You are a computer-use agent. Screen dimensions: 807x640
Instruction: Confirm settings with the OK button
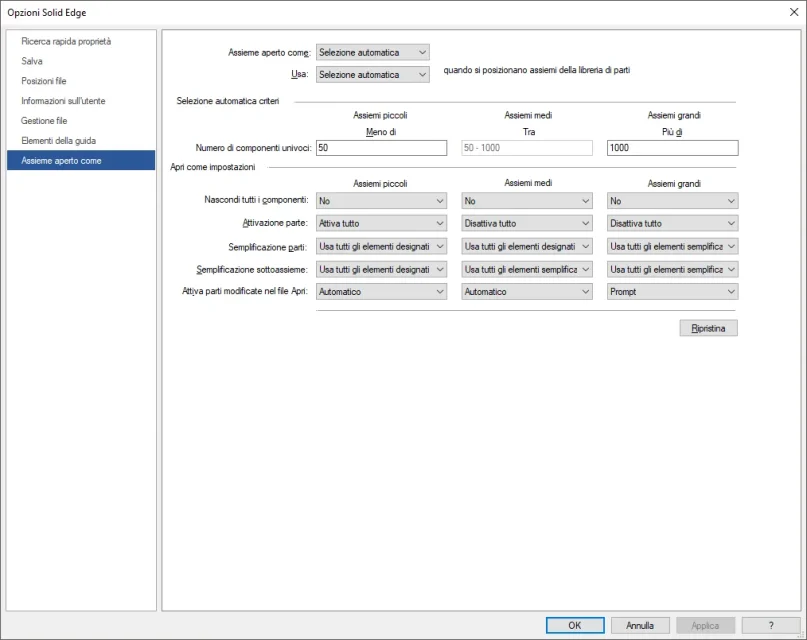[575, 623]
